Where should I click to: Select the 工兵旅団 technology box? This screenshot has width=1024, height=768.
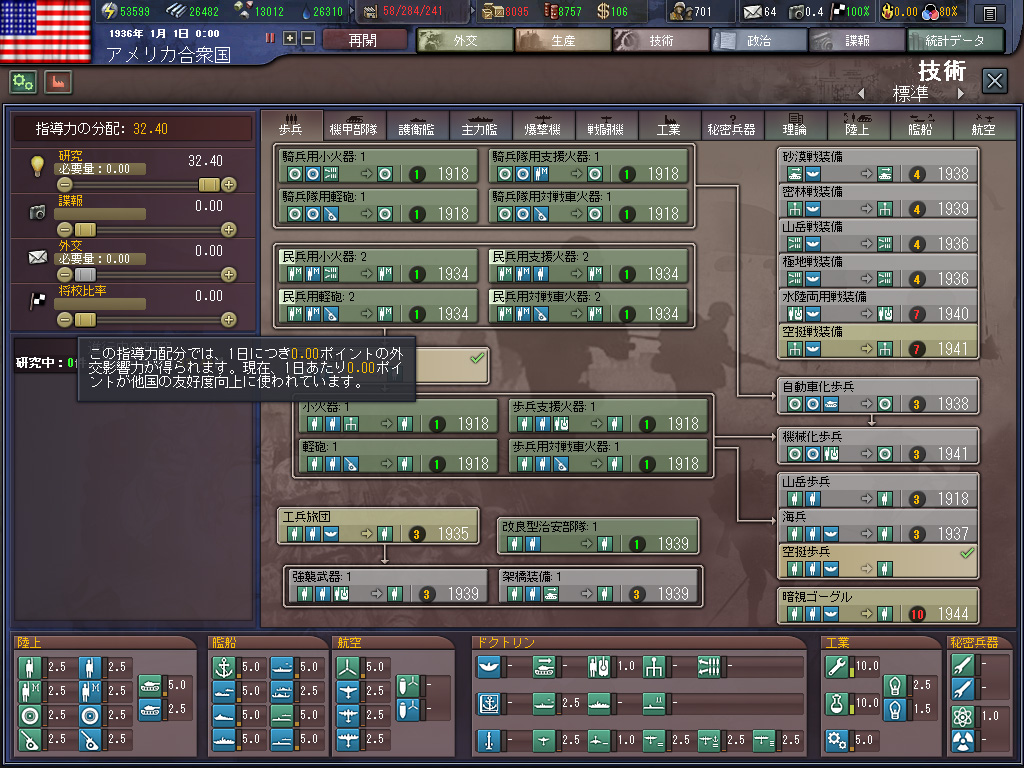point(378,525)
